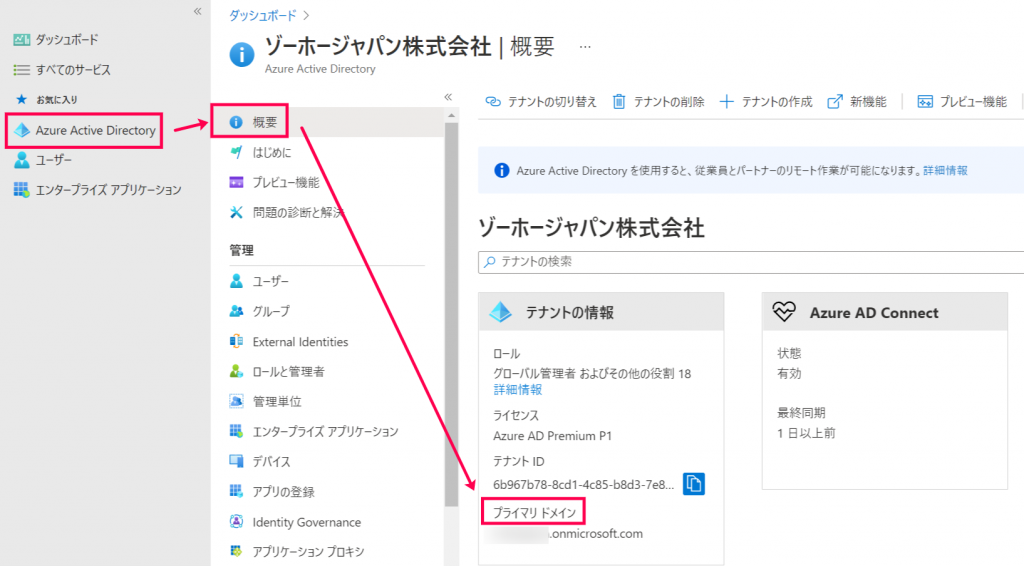Open ユーザー under 管理 section

point(271,281)
